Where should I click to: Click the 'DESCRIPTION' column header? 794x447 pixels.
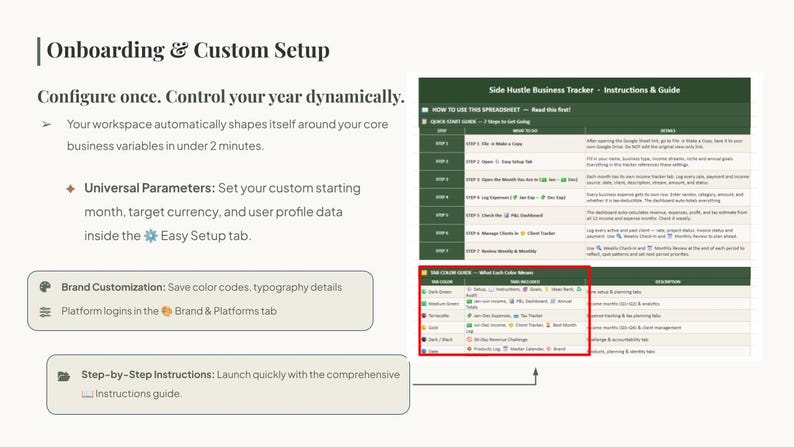point(667,281)
